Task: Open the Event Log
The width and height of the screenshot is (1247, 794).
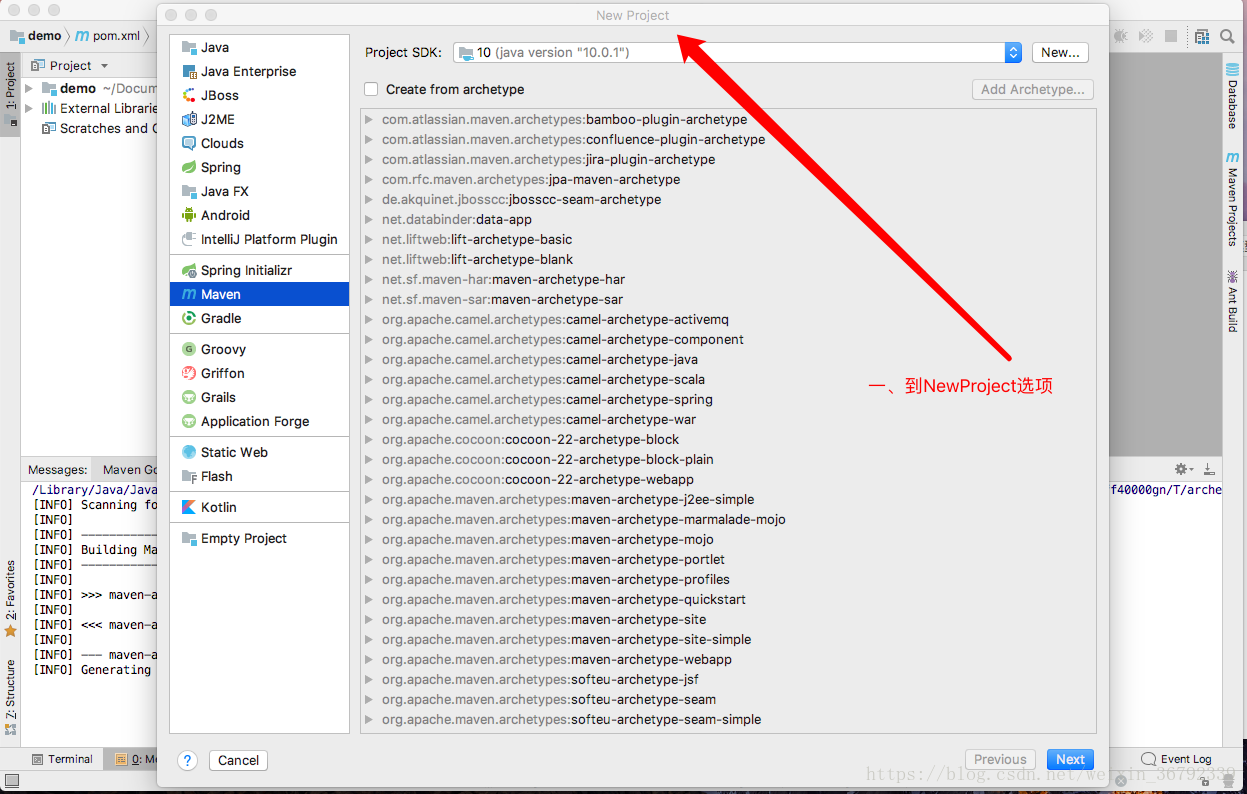Action: coord(1177,759)
